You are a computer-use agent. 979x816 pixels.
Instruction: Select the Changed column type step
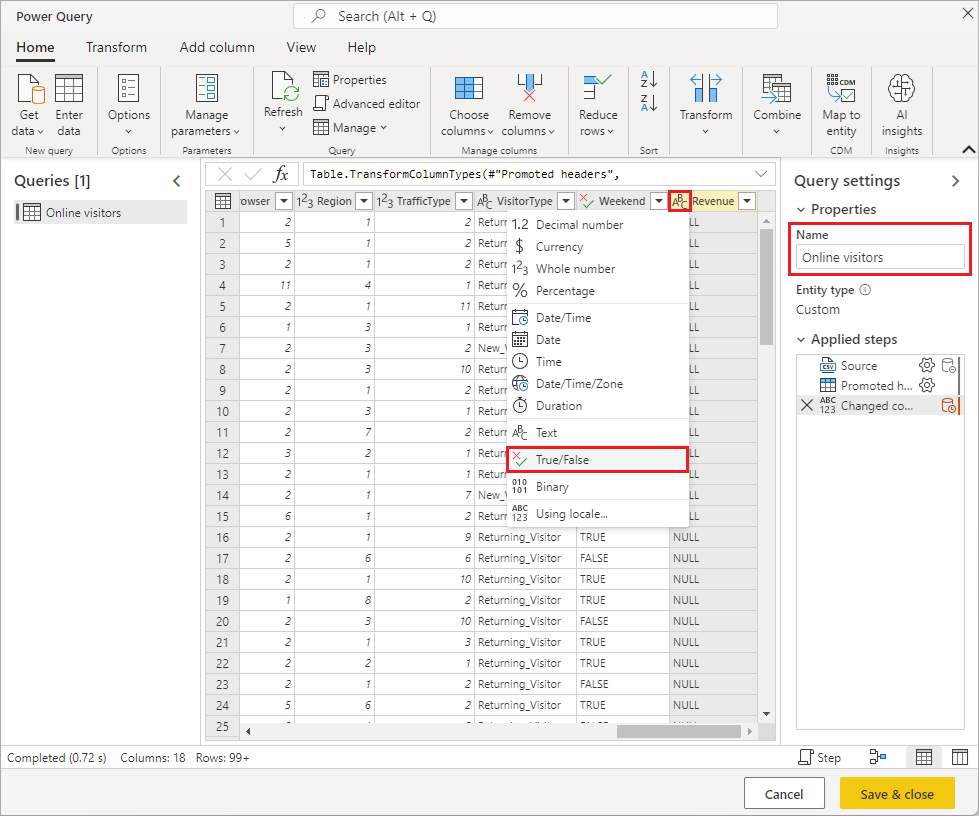click(x=877, y=405)
